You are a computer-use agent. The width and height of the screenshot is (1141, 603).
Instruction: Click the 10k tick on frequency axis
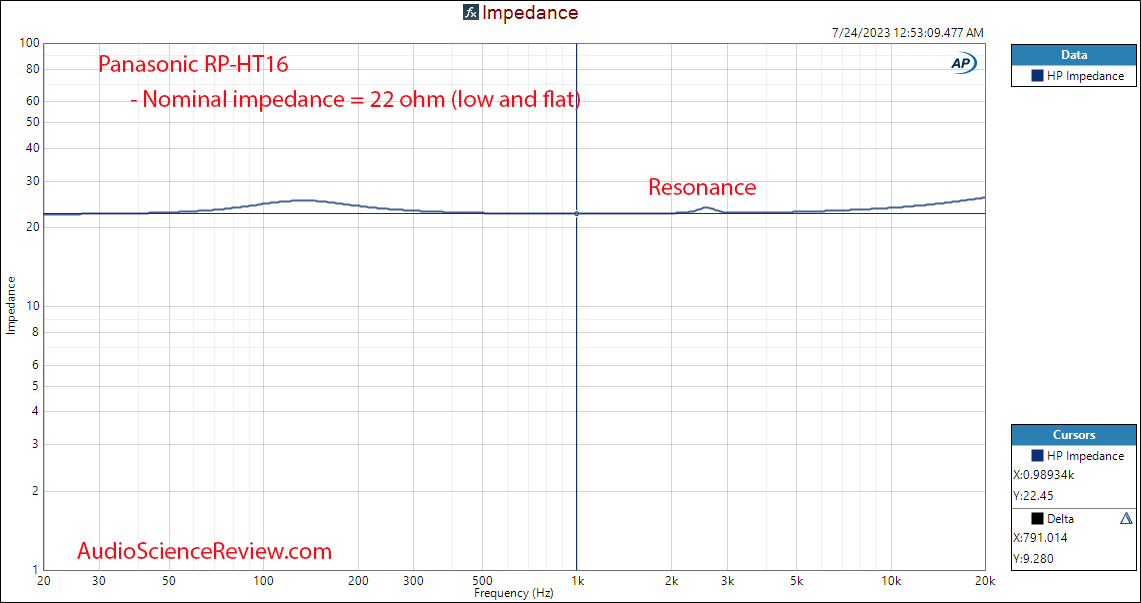tap(890, 582)
